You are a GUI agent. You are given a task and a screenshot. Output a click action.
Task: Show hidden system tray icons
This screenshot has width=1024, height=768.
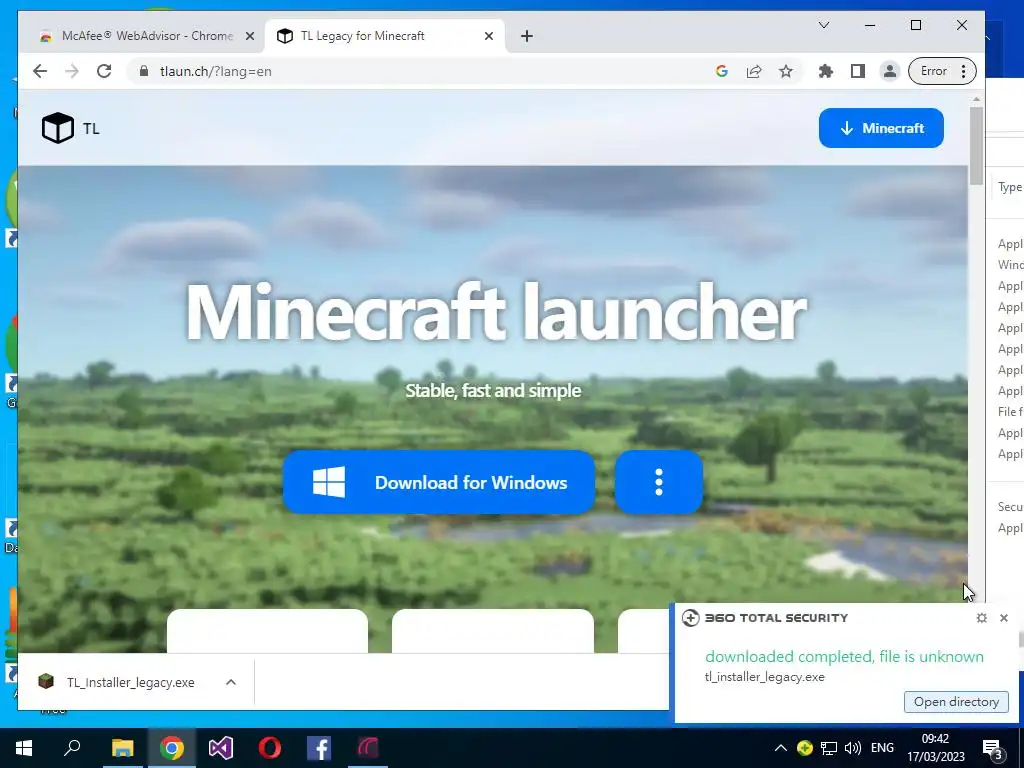pyautogui.click(x=780, y=748)
